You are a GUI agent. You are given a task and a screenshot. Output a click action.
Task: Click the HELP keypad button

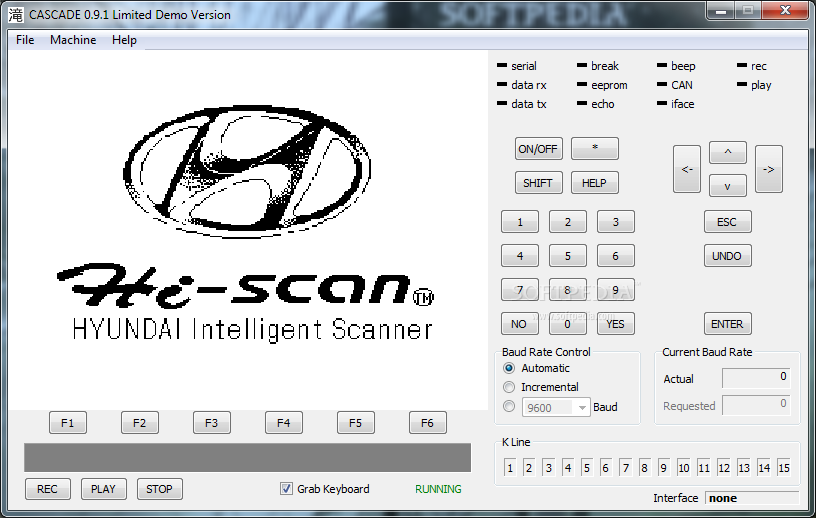pos(595,183)
